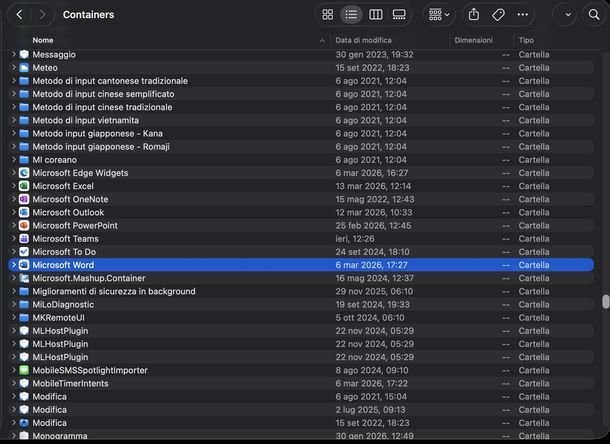
Task: Switch to gallery view
Action: (399, 15)
